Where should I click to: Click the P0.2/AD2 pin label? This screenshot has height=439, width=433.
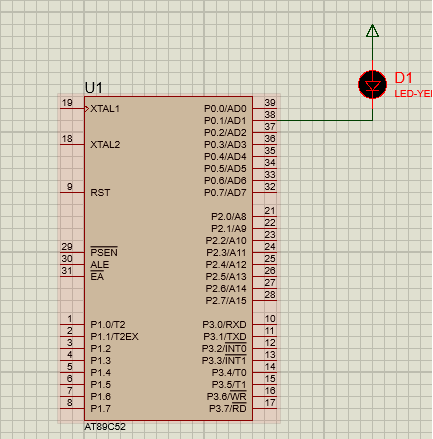point(225,133)
